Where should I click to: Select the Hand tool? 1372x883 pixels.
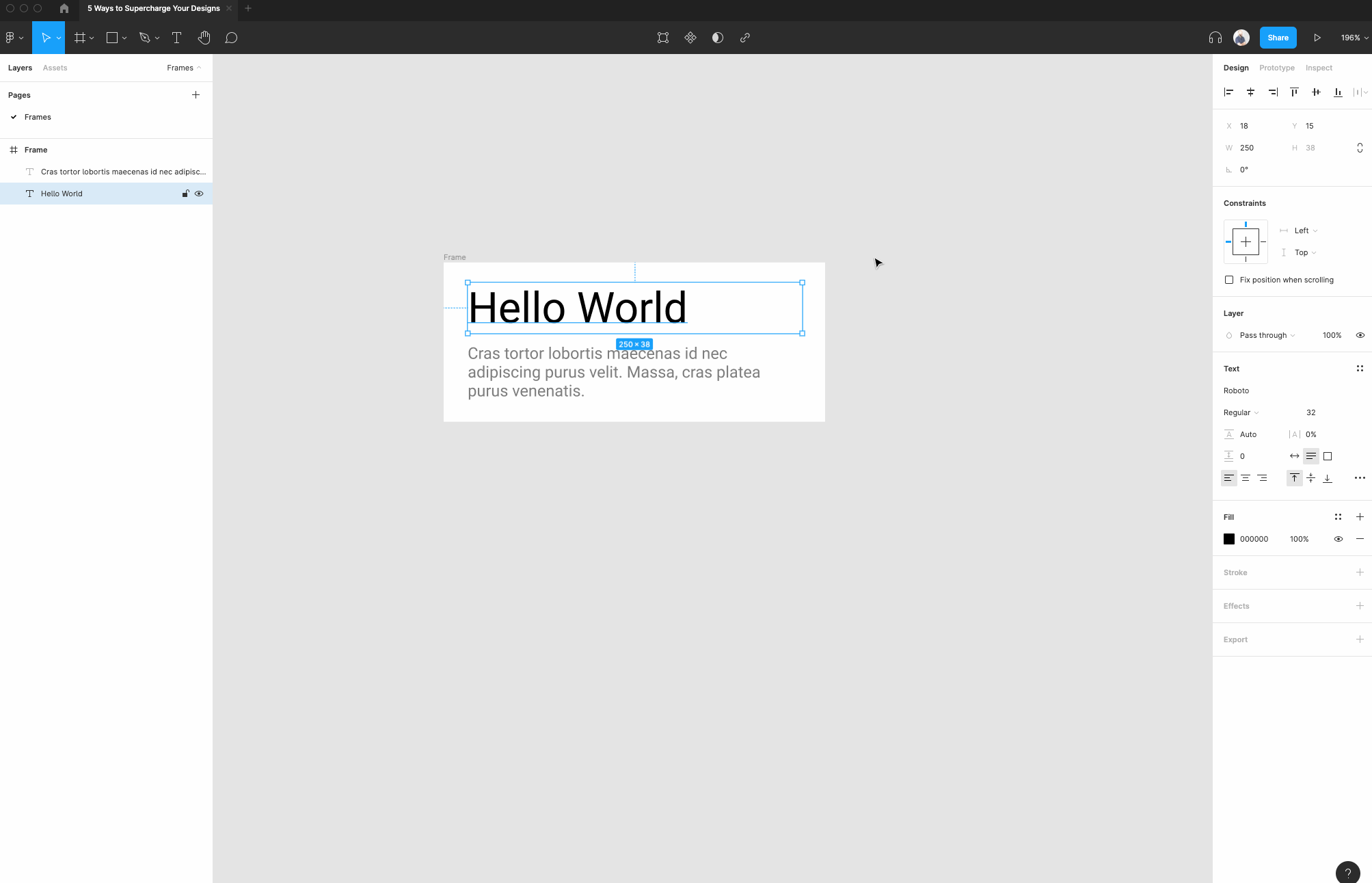point(204,38)
